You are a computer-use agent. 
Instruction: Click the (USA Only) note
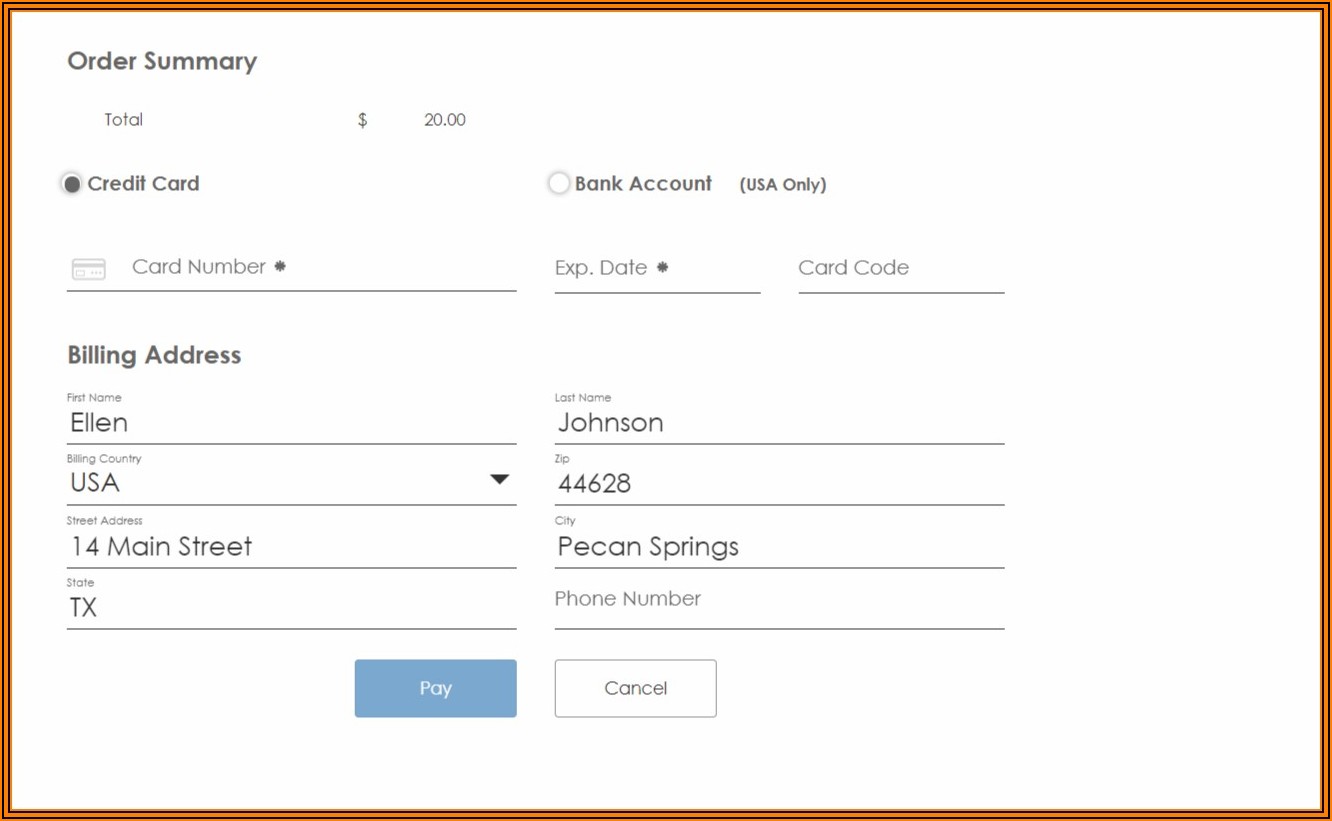tap(782, 185)
